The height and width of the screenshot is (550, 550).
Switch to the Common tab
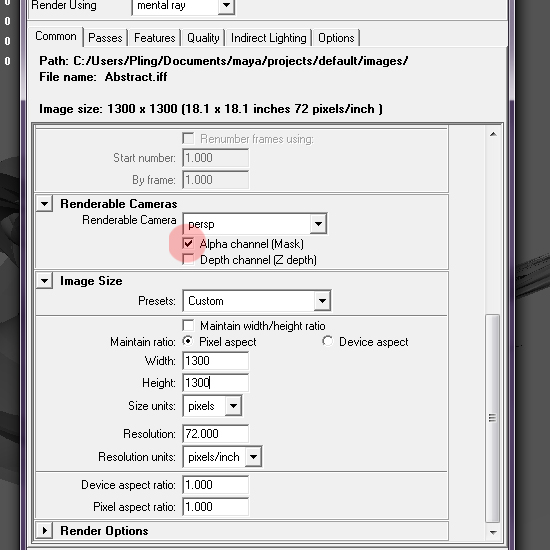56,36
